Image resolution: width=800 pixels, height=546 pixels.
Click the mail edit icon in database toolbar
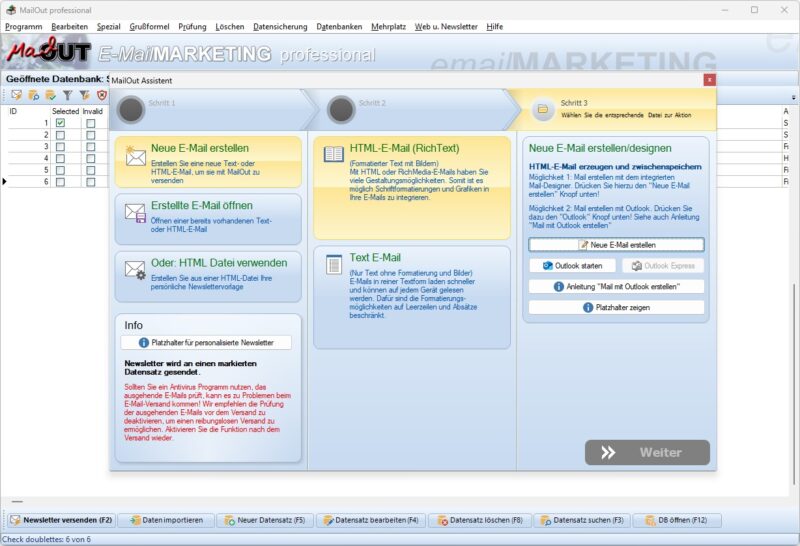17,95
